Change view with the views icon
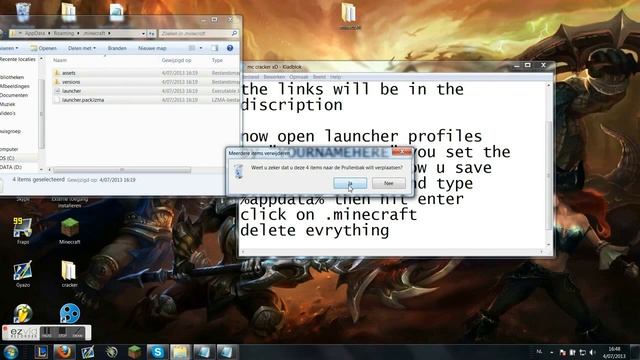Image resolution: width=640 pixels, height=360 pixels. [192, 48]
